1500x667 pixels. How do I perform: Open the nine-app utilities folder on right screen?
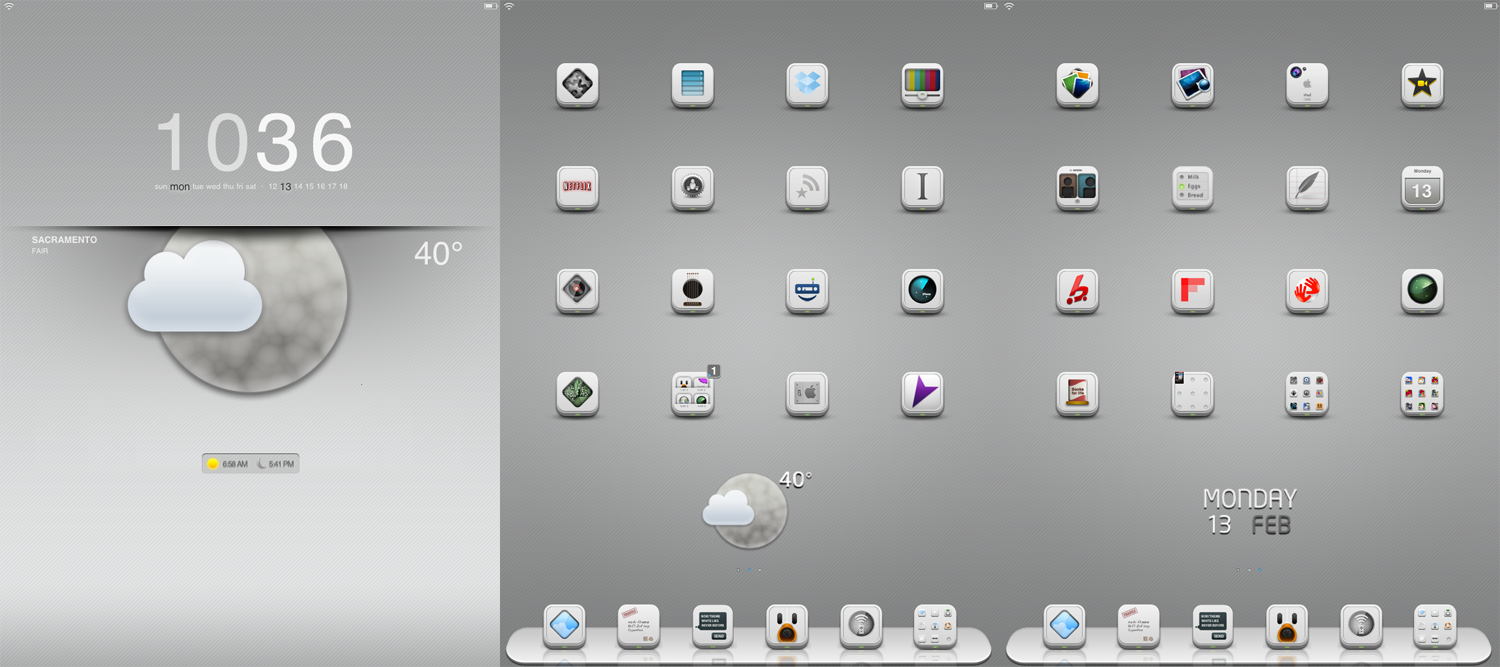1307,394
